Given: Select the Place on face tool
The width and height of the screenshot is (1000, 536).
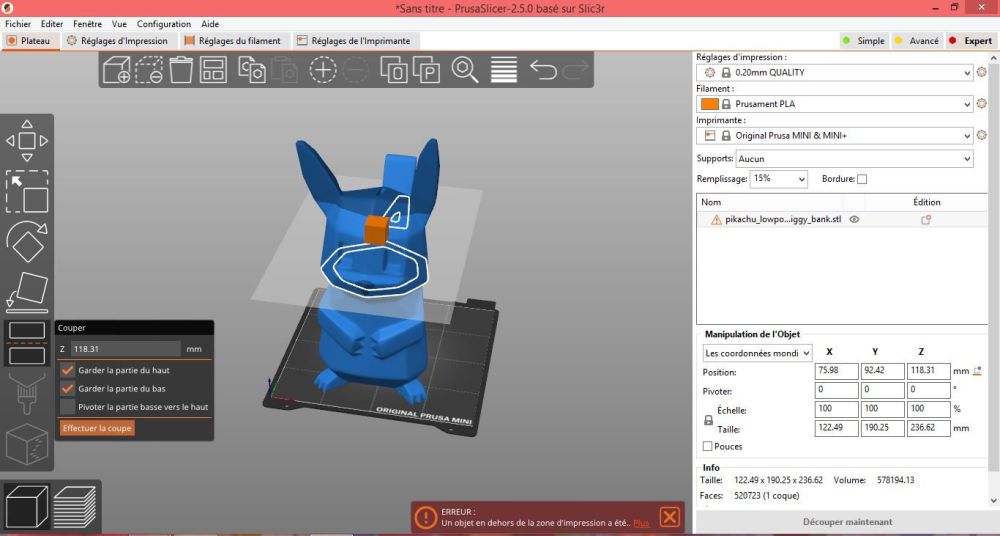Looking at the screenshot, I should pos(27,290).
